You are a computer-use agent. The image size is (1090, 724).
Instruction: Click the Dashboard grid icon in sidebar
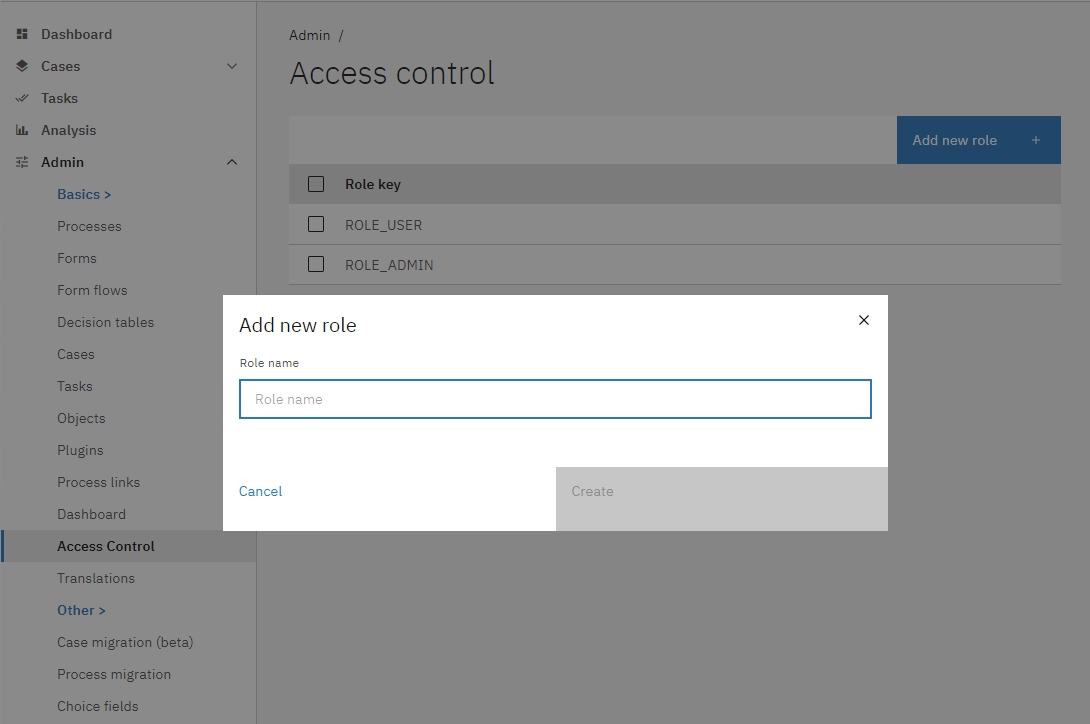pyautogui.click(x=22, y=34)
